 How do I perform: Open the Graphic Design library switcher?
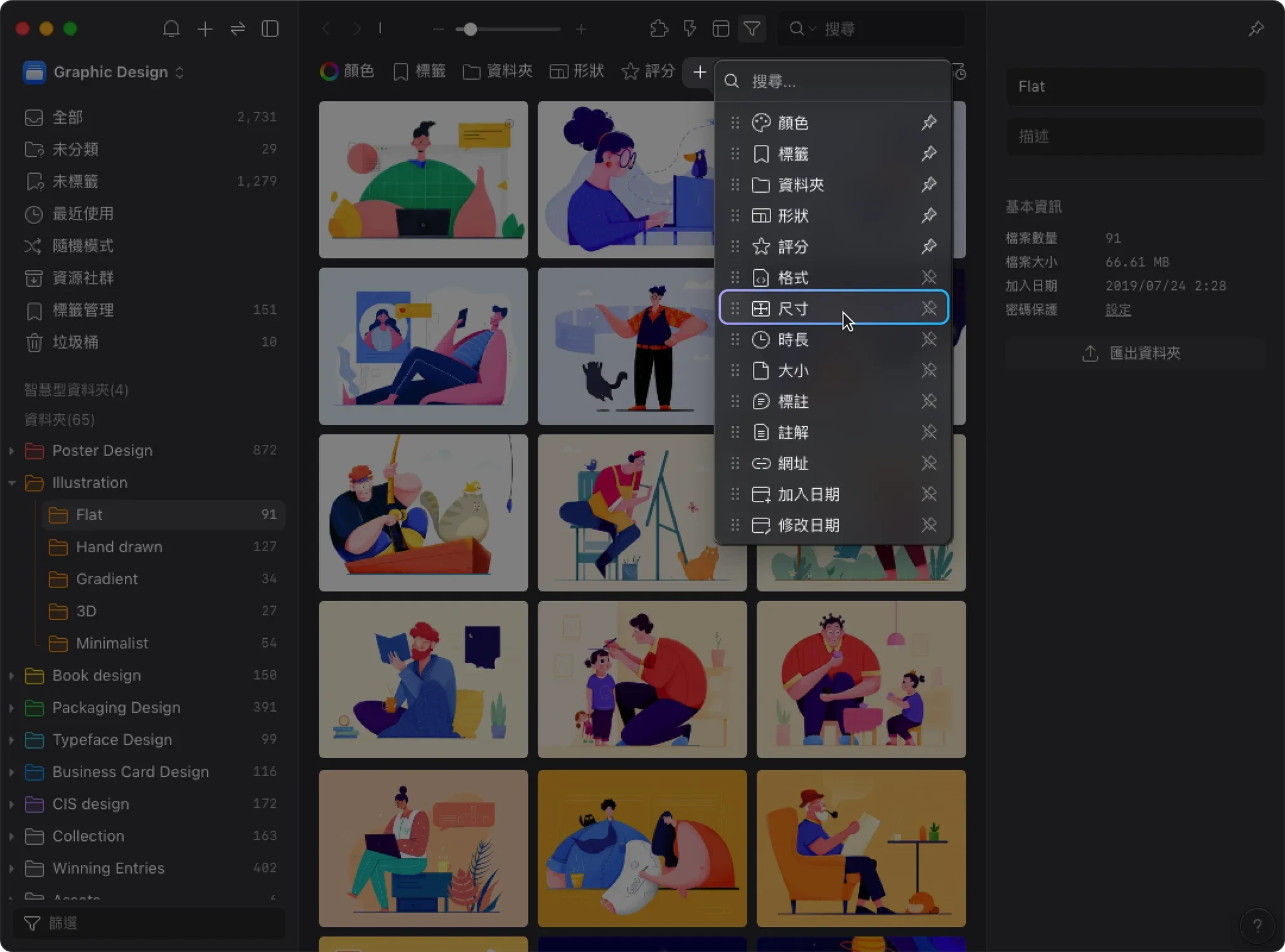(104, 72)
